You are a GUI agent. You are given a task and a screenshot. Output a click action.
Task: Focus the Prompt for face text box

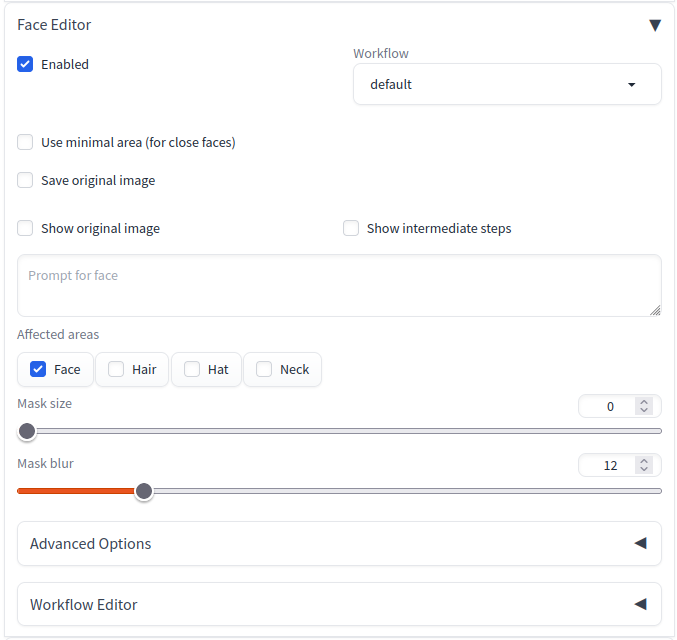(339, 285)
